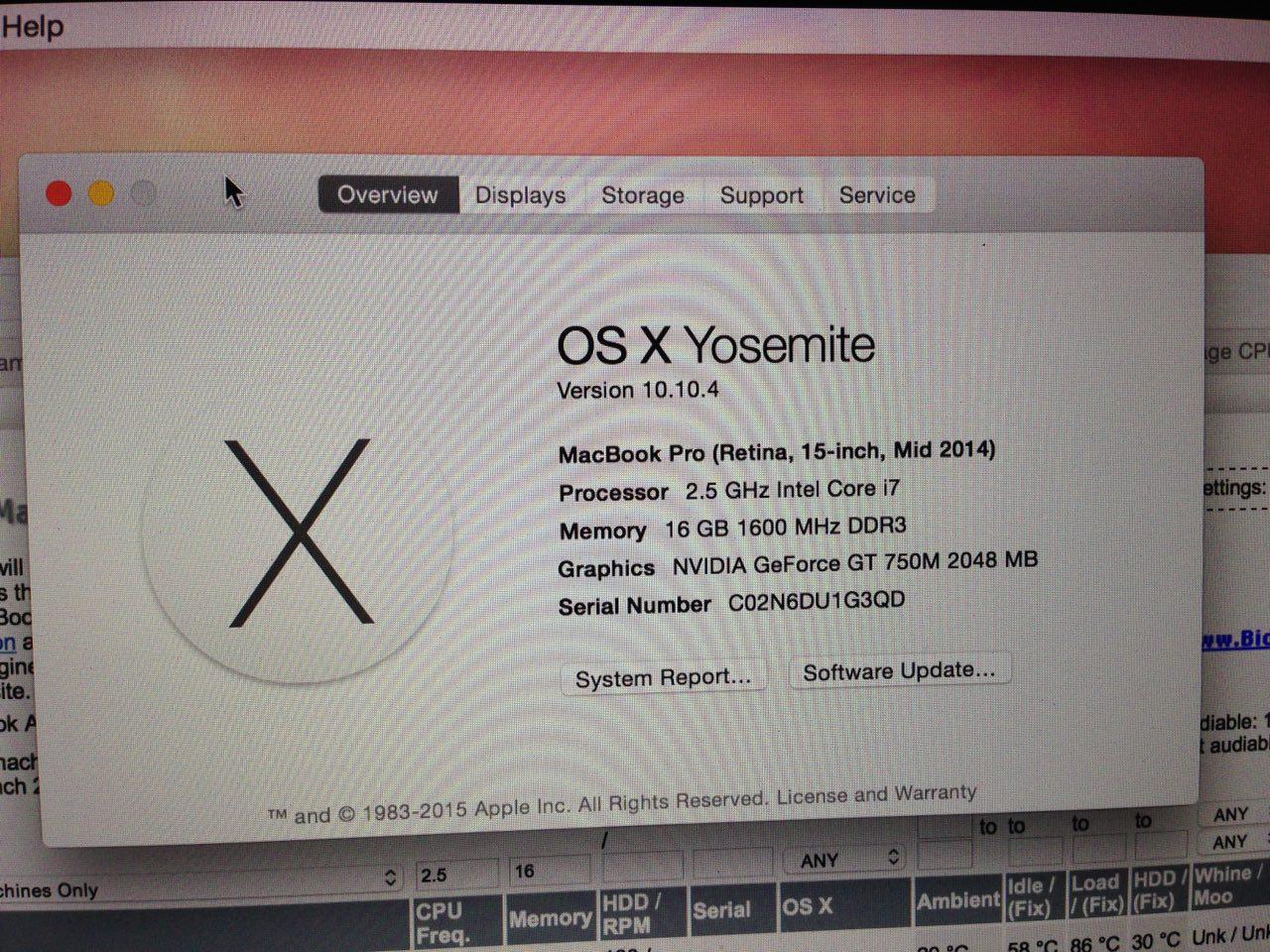
Task: Switch to the Displays tab
Action: (520, 195)
